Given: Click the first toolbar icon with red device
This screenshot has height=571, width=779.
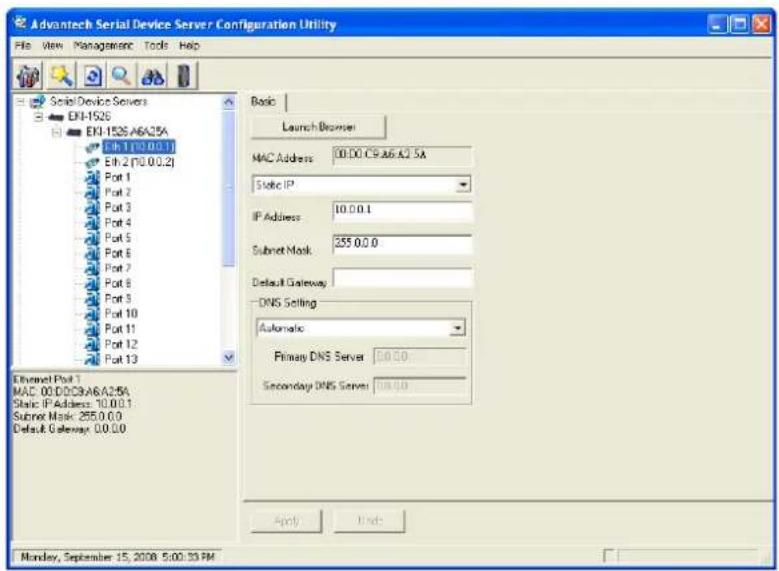Looking at the screenshot, I should (x=28, y=76).
